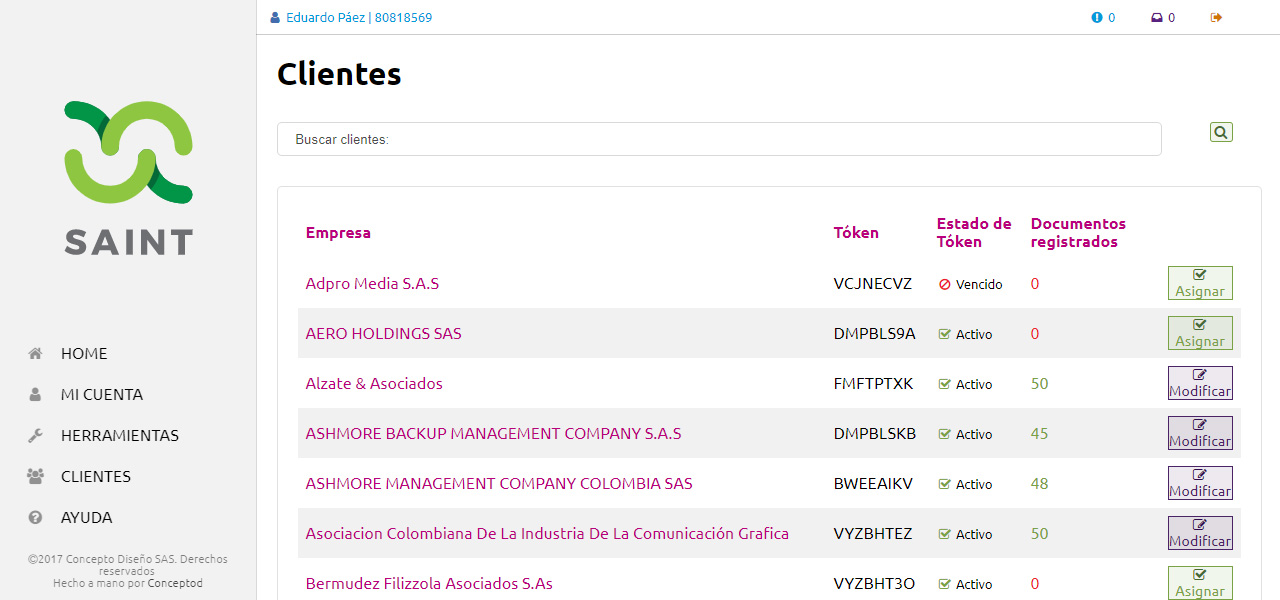Open the inbox tray icon in header
This screenshot has height=600, width=1280.
[1156, 18]
